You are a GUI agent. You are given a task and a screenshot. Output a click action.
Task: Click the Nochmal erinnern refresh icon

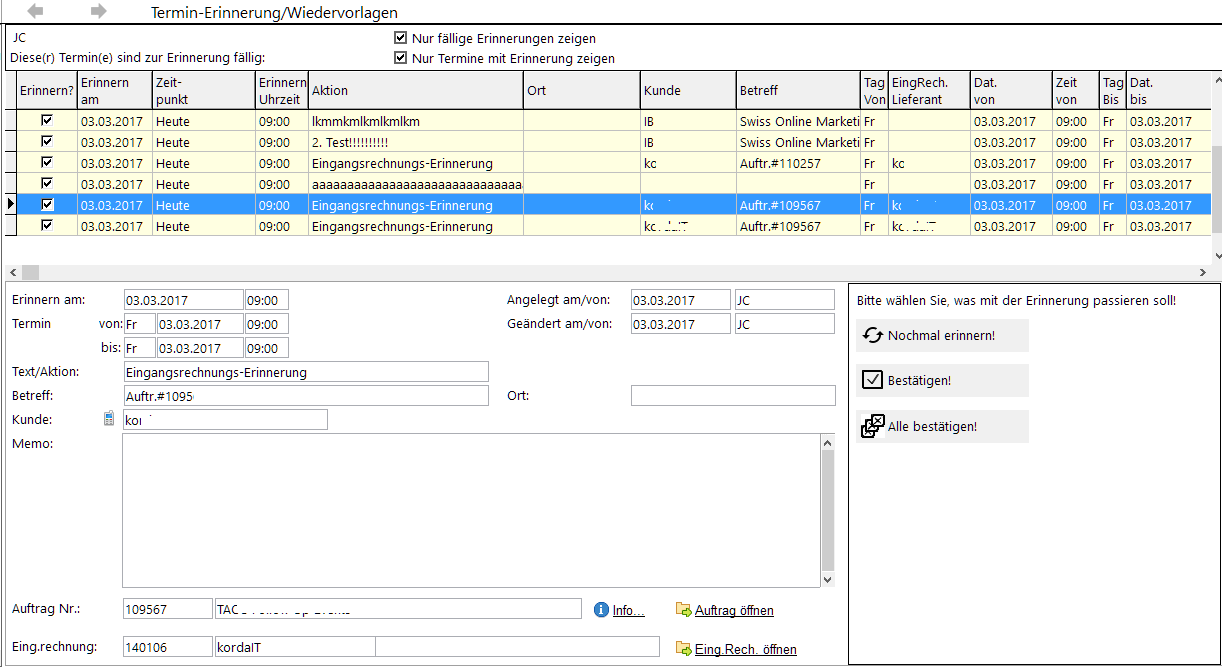(873, 335)
